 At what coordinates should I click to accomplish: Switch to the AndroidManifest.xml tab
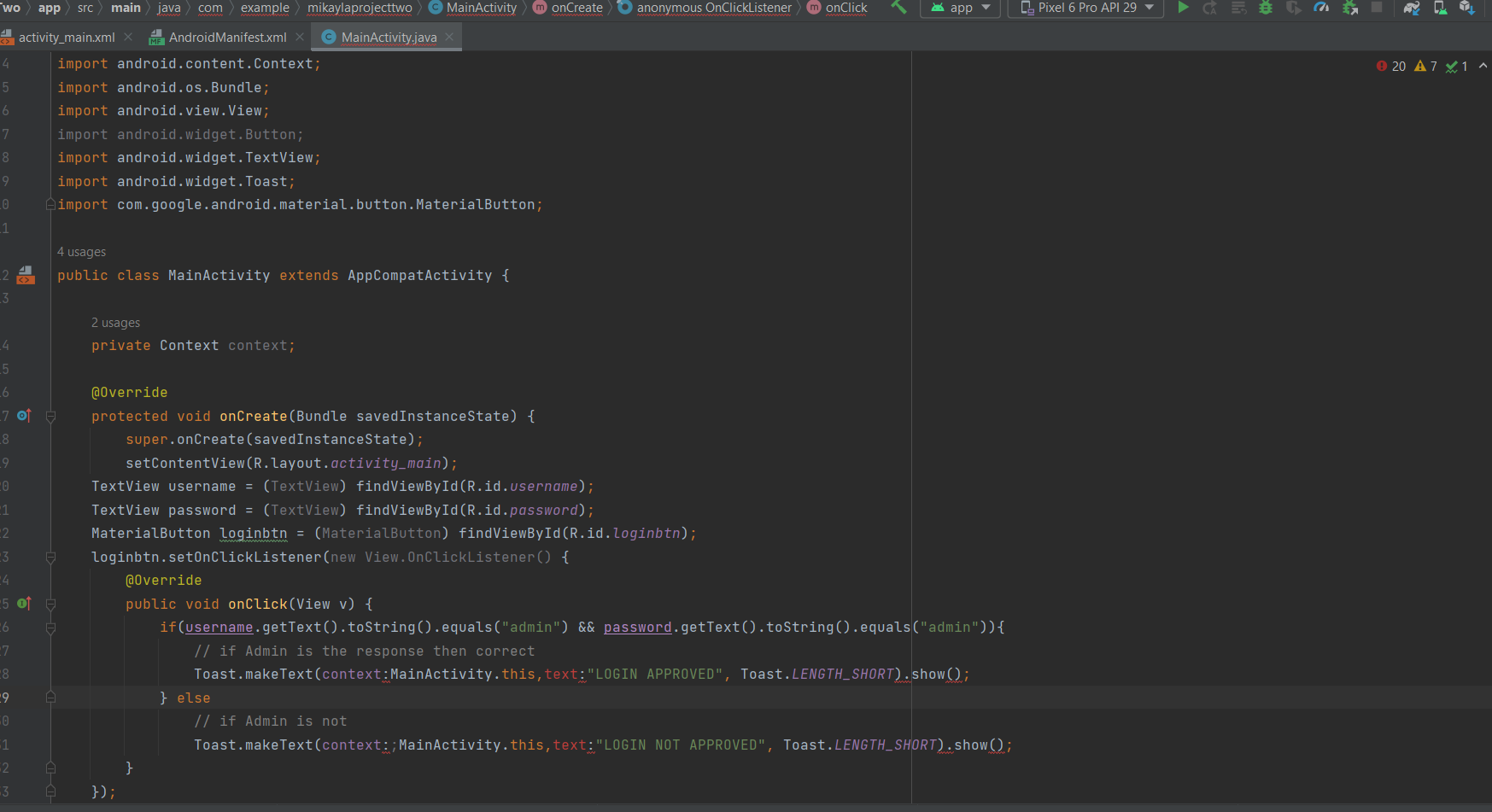coord(227,38)
